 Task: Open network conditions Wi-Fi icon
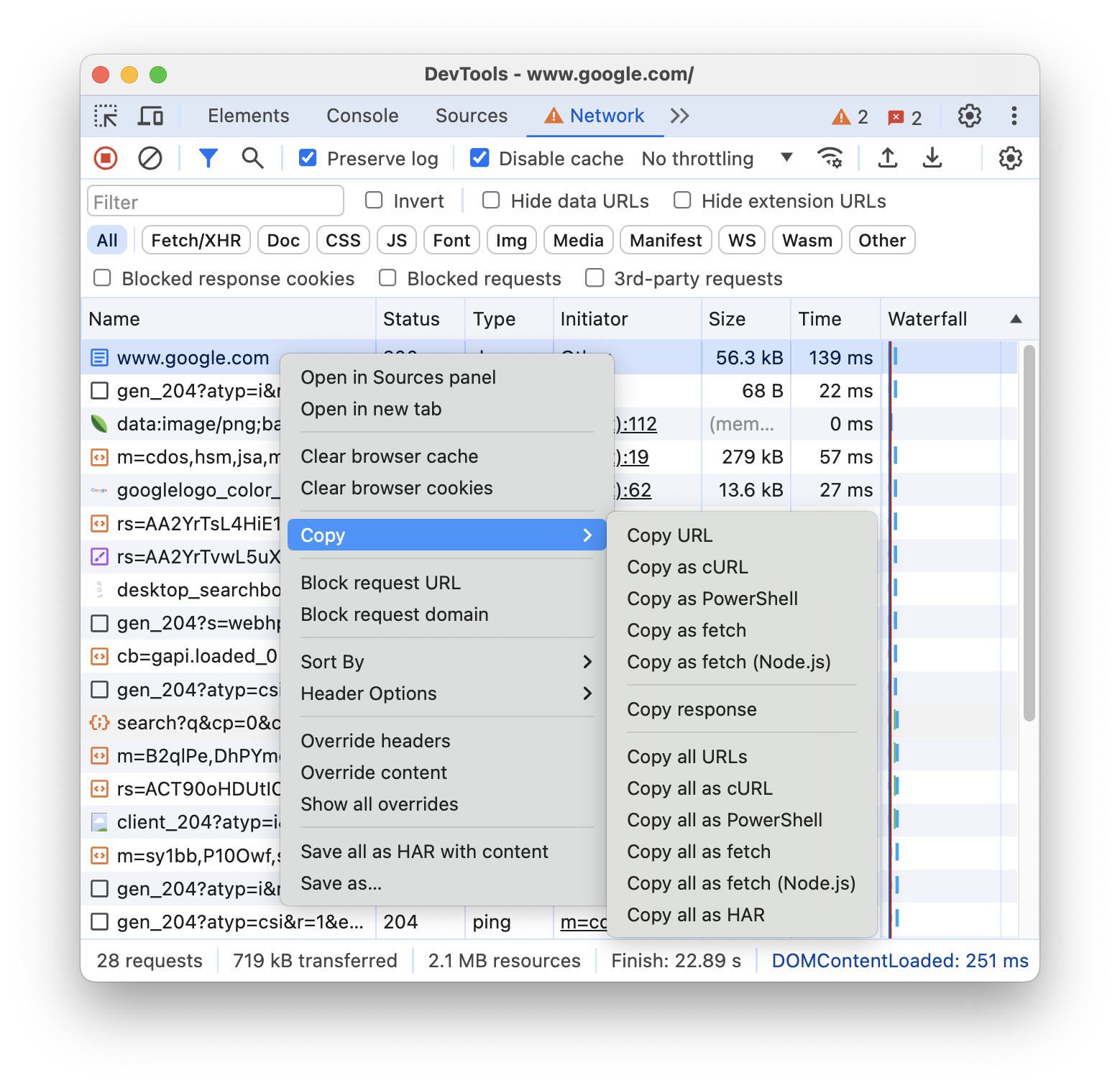830,158
